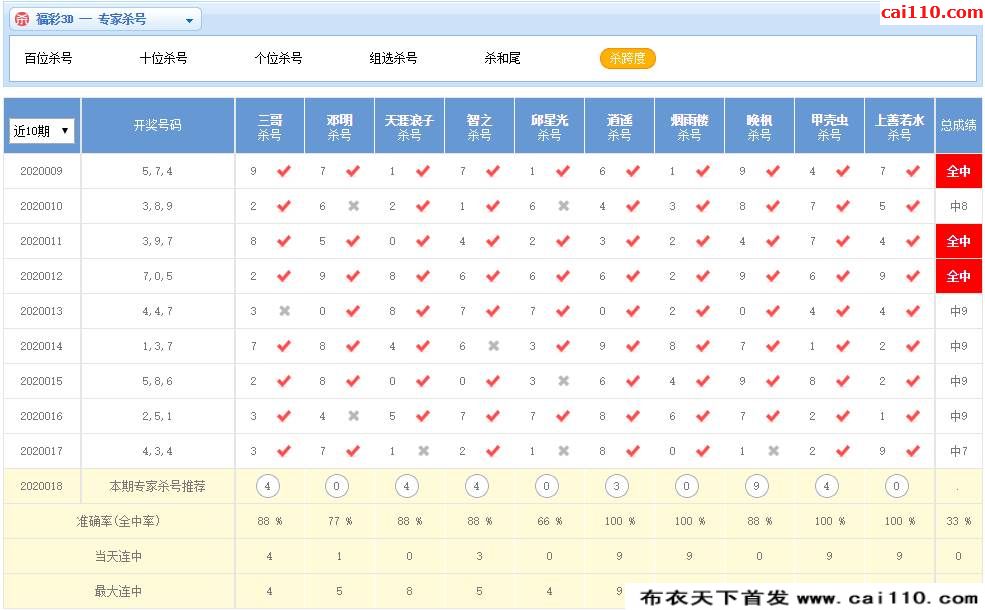The image size is (985, 610).
Task: Click the red check for 晚枫 in 2020014
Action: (x=773, y=346)
